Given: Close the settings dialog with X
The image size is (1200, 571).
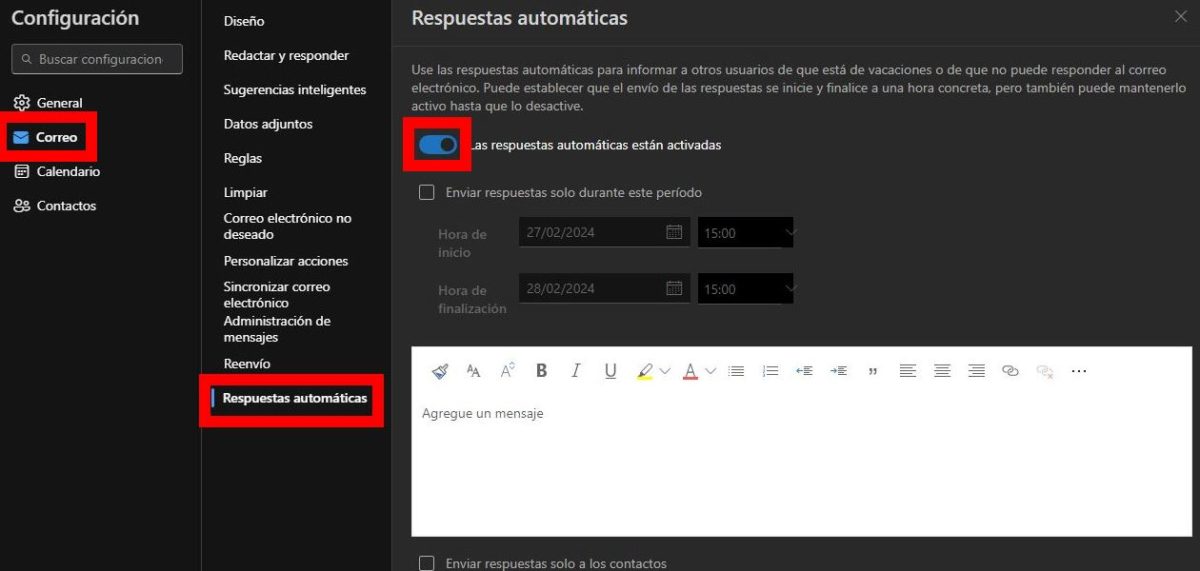Looking at the screenshot, I should tap(1180, 16).
